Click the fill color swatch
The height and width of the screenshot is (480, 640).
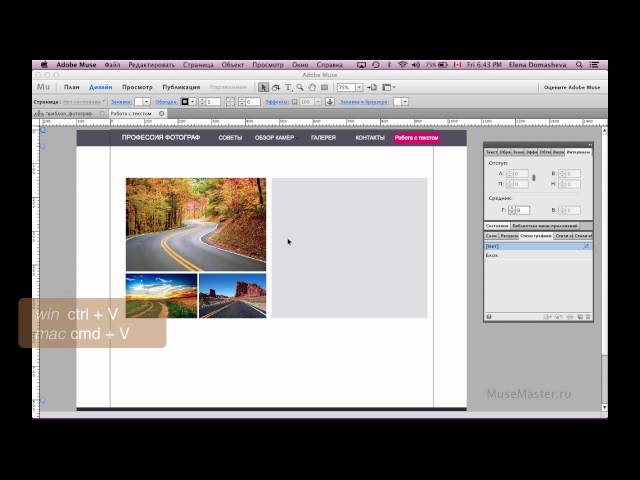(139, 102)
